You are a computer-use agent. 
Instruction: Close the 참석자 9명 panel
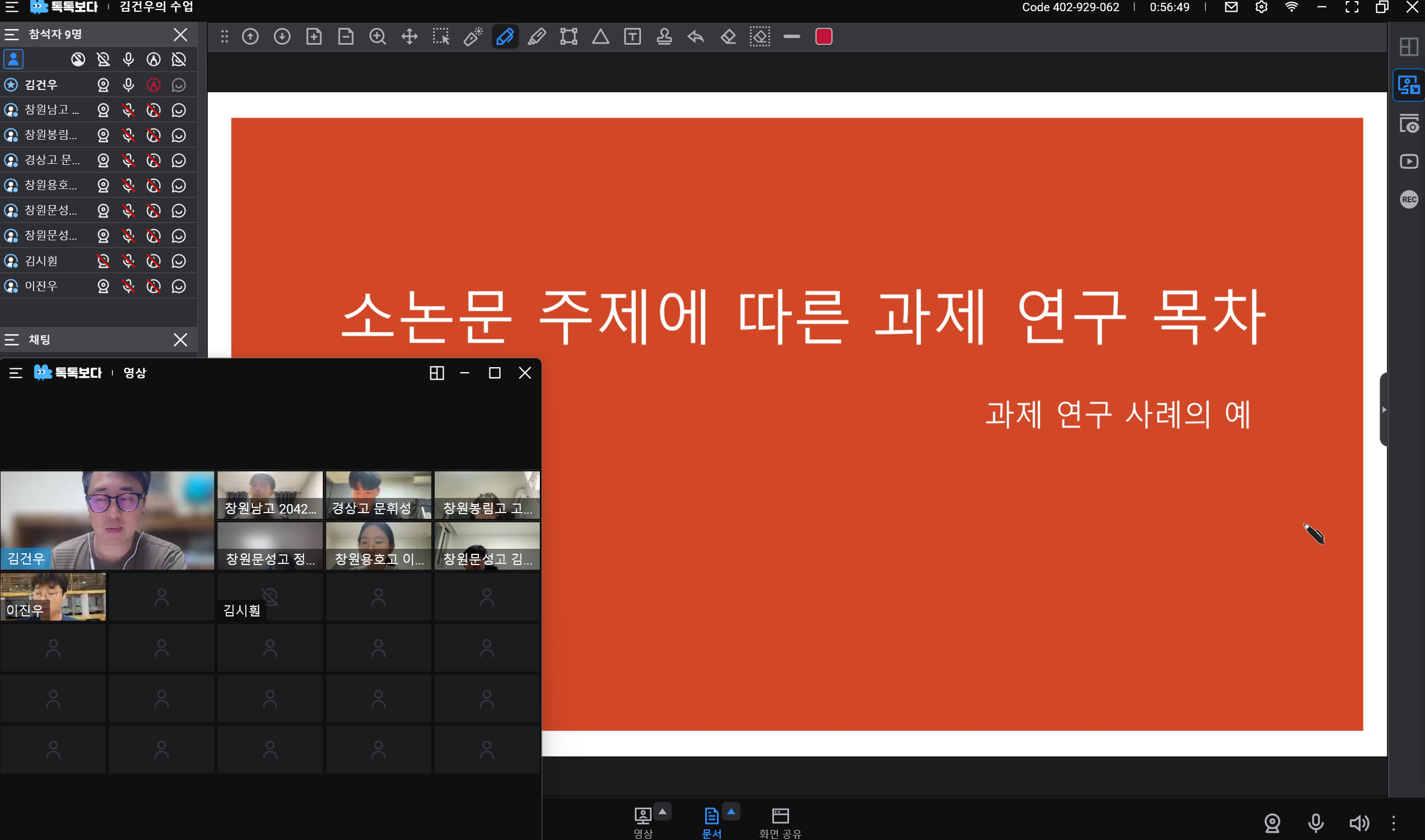(x=180, y=35)
